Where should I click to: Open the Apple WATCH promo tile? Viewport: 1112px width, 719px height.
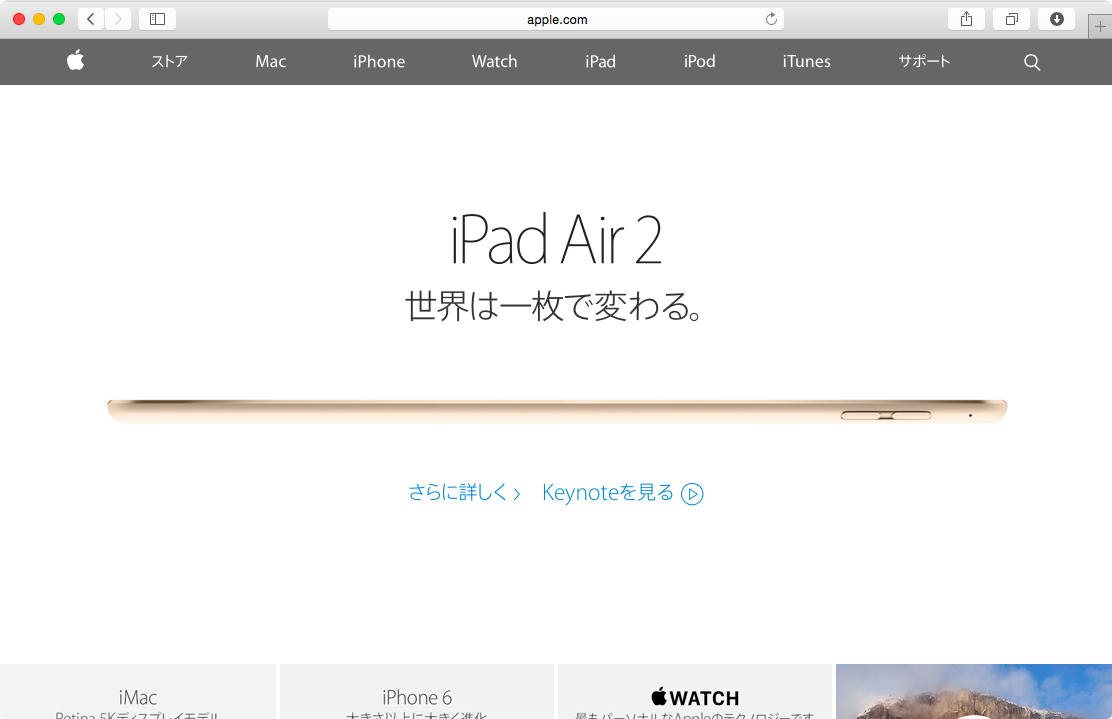(x=695, y=691)
